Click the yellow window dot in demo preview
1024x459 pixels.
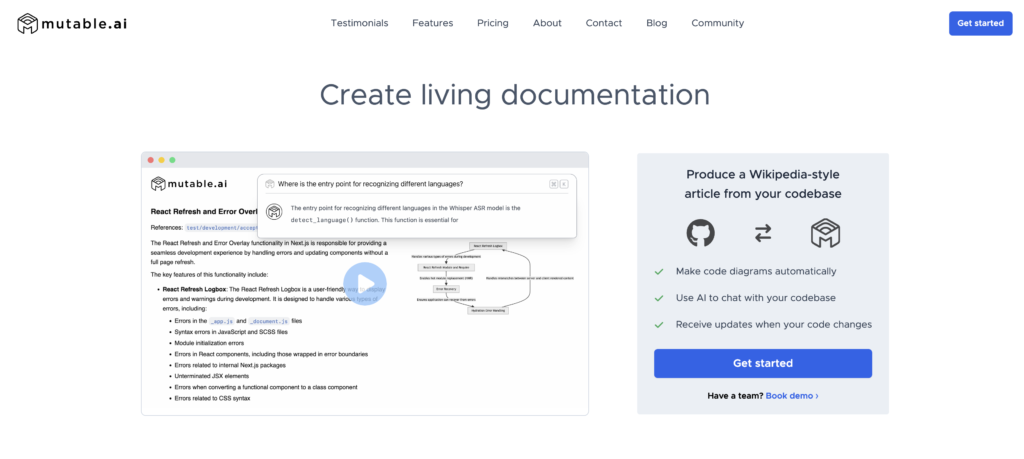click(161, 160)
